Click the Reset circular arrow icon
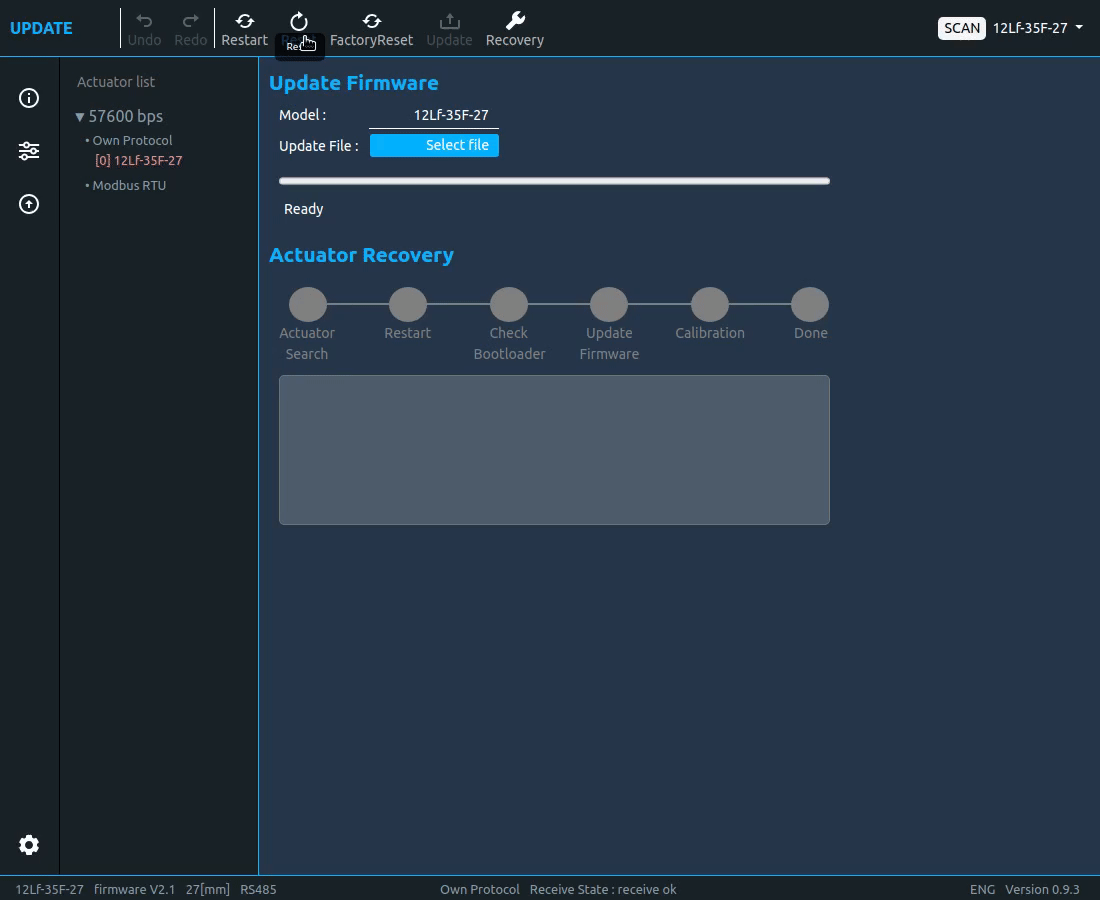Screen dimensions: 1100x900 299,21
